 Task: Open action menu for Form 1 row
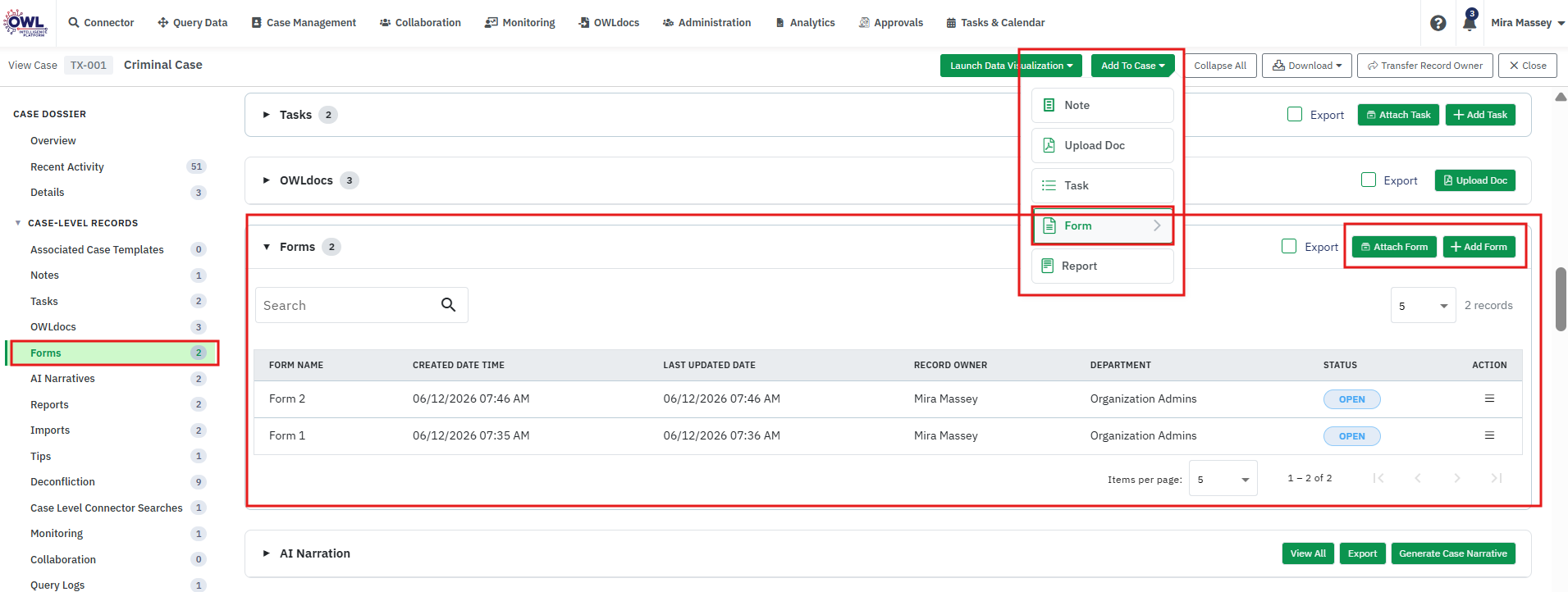pos(1489,435)
